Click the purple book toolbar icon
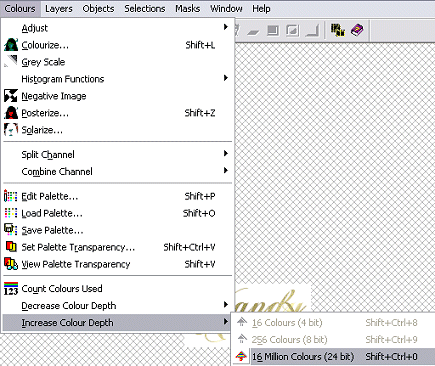 pos(357,30)
